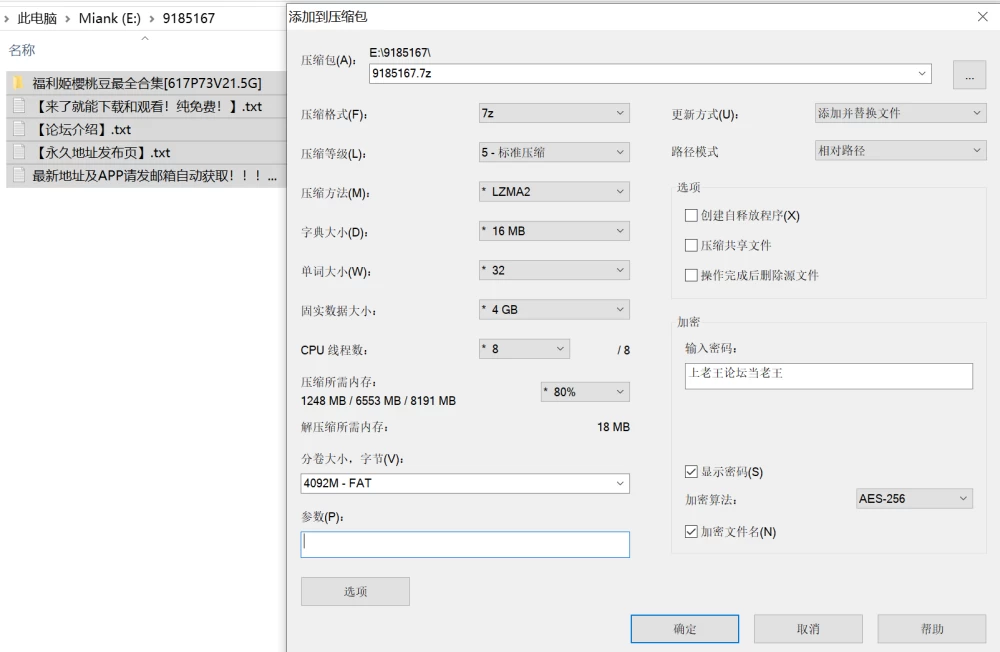Select folder 福利姬樱桃豆最全合集[617P73V21.5G]
This screenshot has height=652, width=1000.
146,83
